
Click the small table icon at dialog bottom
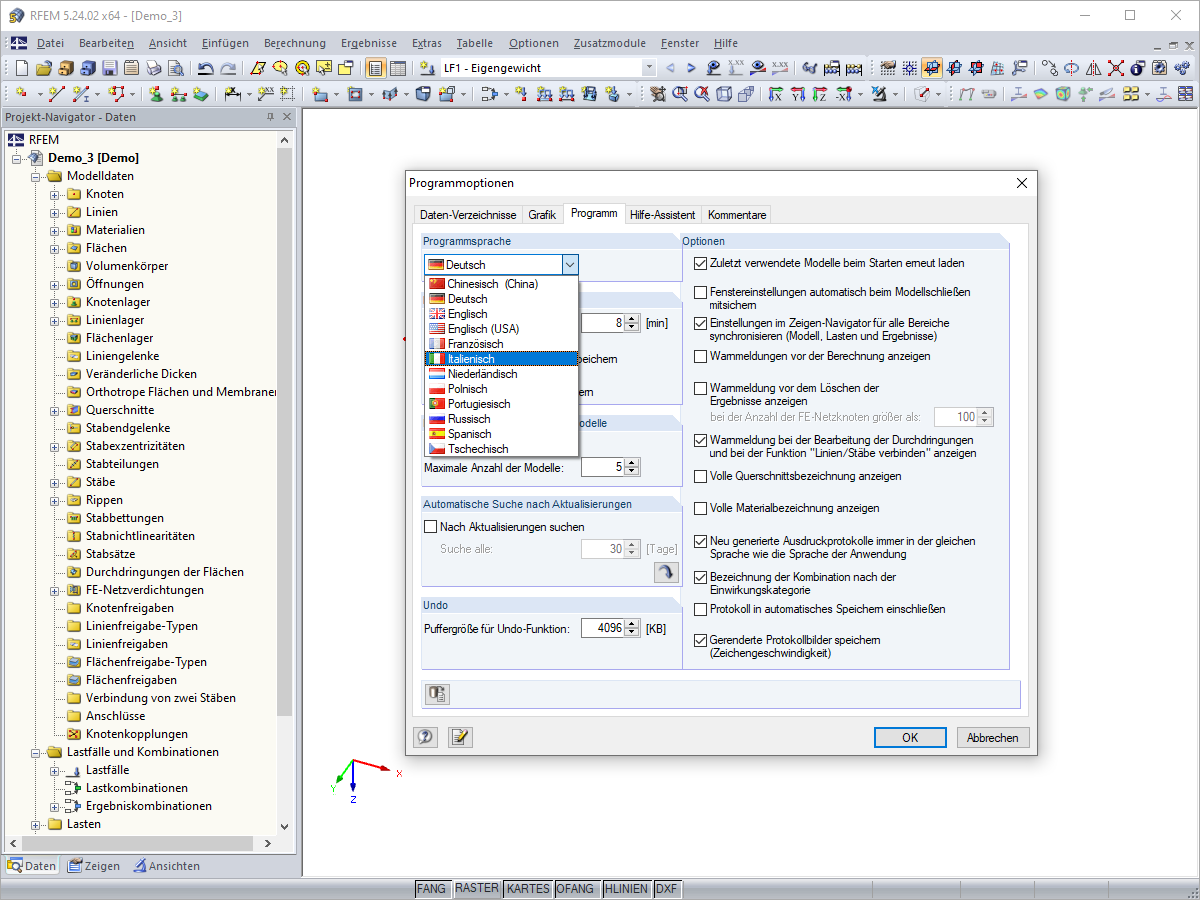438,694
